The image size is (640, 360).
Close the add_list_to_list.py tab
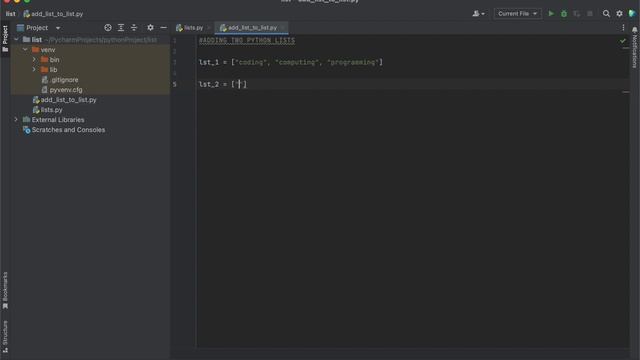pos(283,28)
